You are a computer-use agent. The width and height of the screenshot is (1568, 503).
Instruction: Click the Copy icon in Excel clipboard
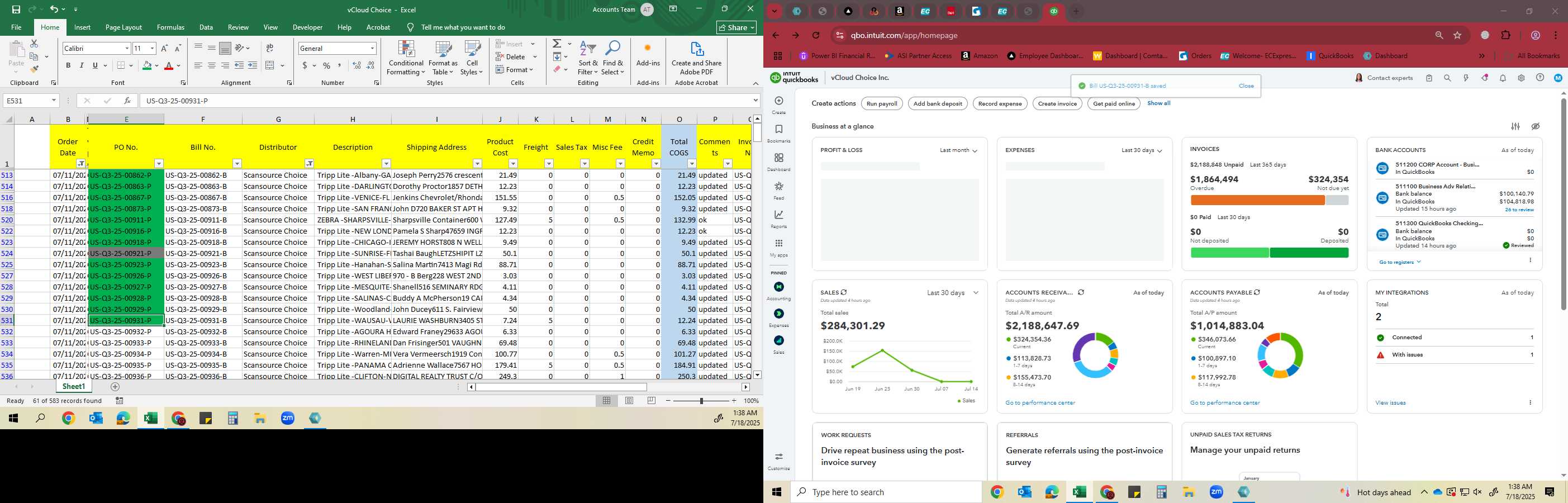(34, 56)
